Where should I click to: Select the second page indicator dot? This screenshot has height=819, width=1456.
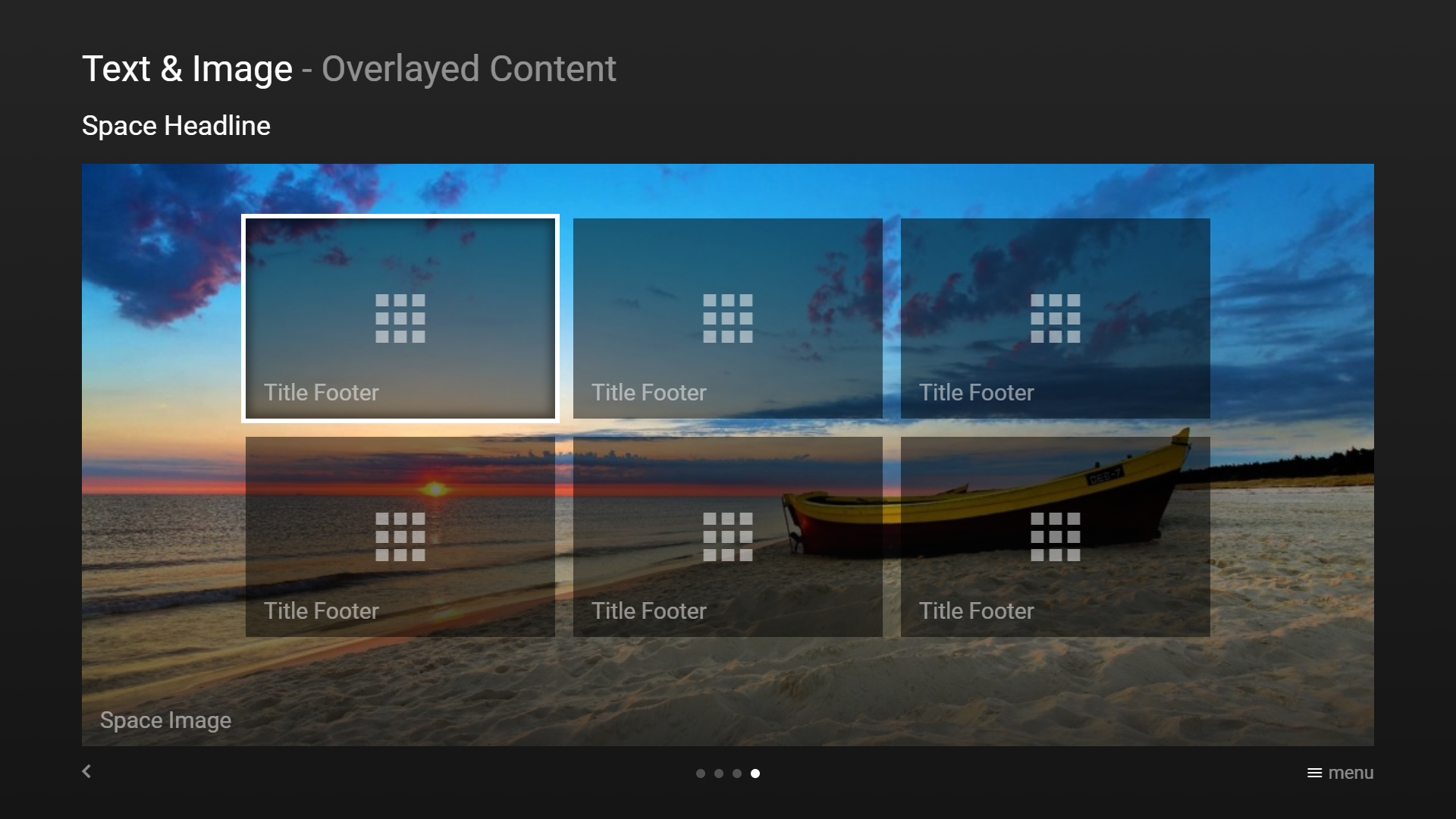coord(719,773)
